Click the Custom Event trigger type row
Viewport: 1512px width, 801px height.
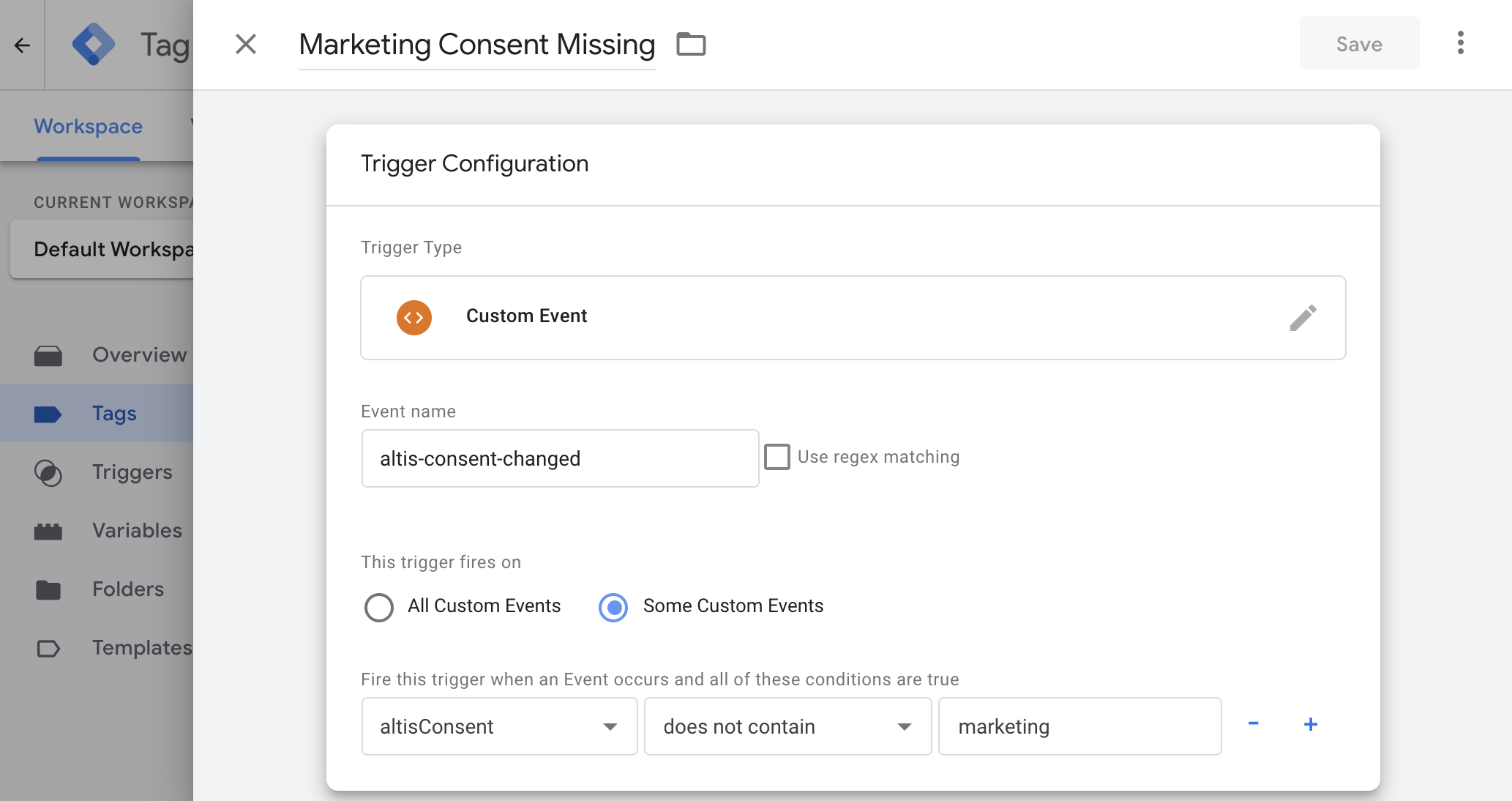point(853,318)
